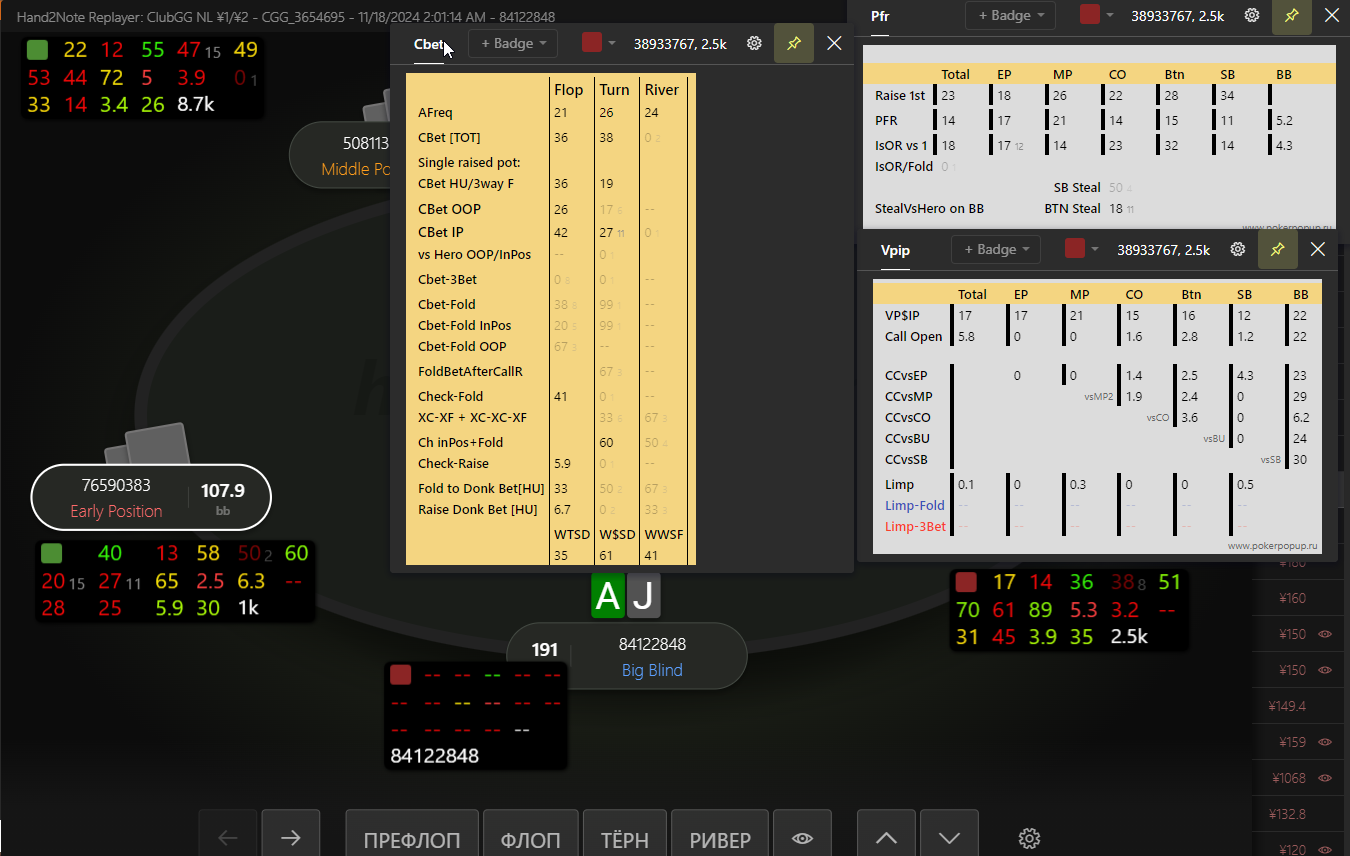The width and height of the screenshot is (1350, 856).
Task: Open settings gear in Vpip popup
Action: pyautogui.click(x=1238, y=249)
